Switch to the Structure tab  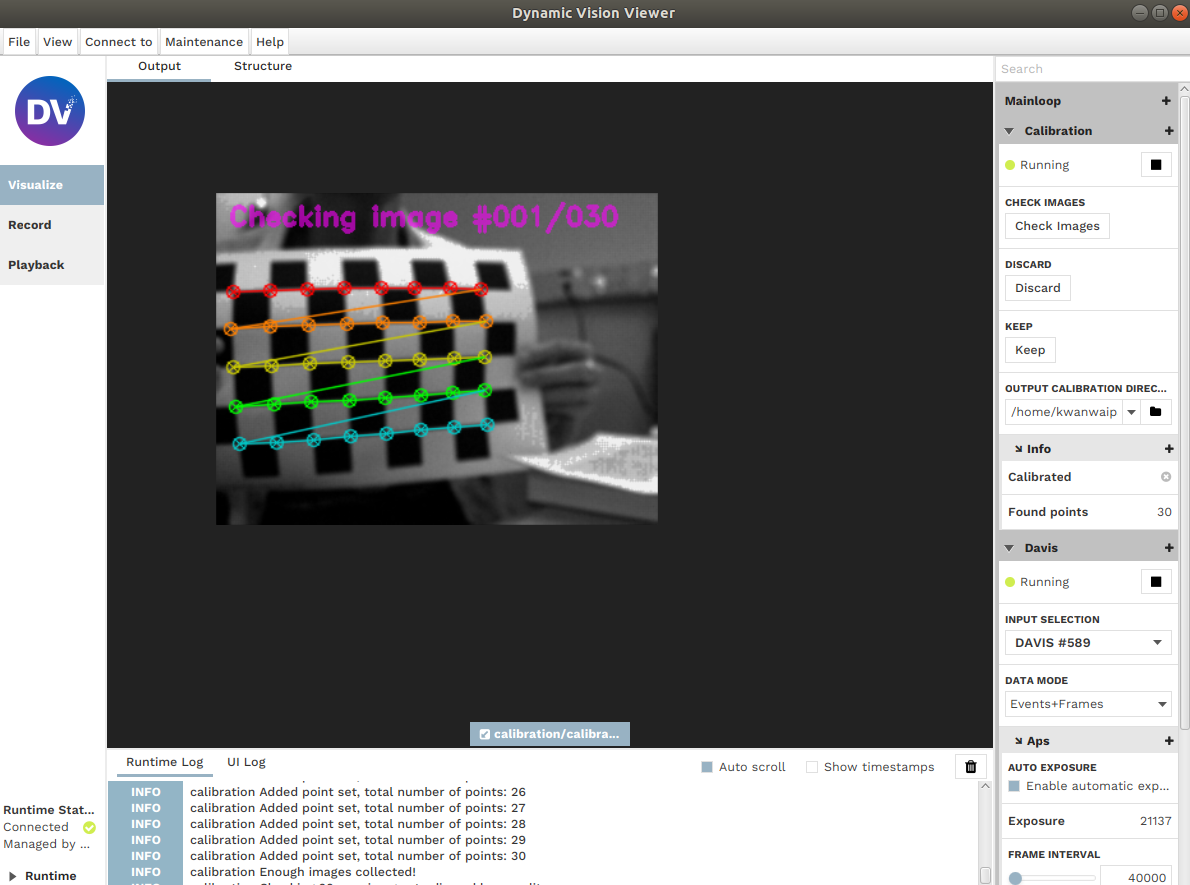[263, 66]
